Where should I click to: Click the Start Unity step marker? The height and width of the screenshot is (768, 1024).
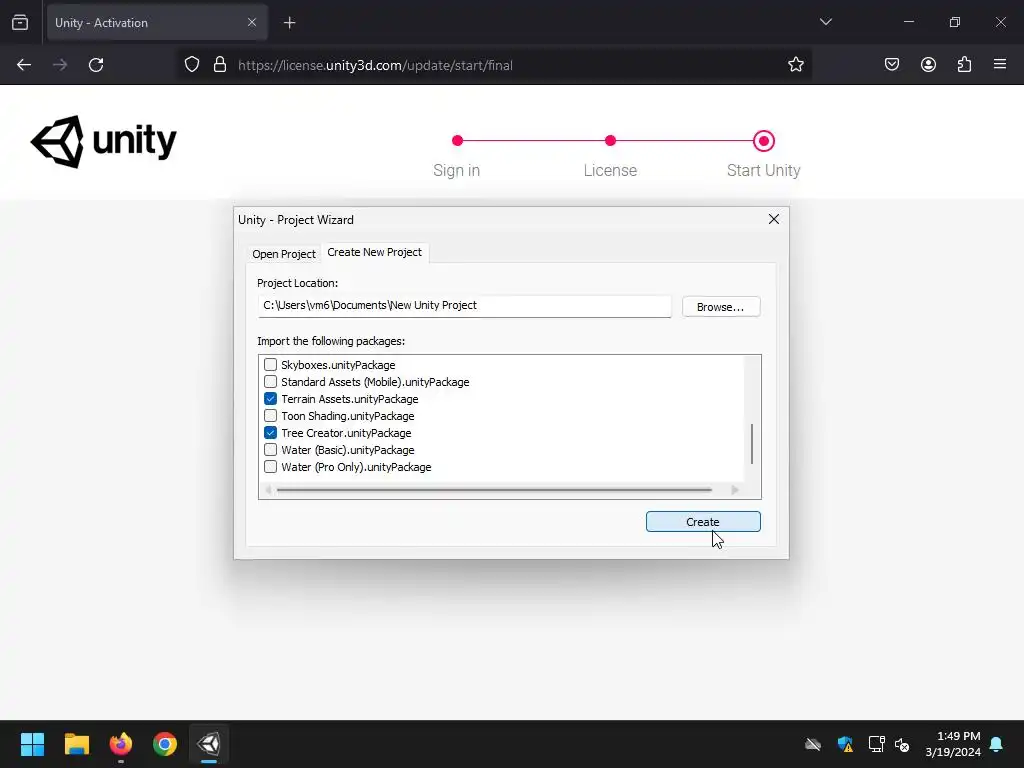click(x=763, y=140)
